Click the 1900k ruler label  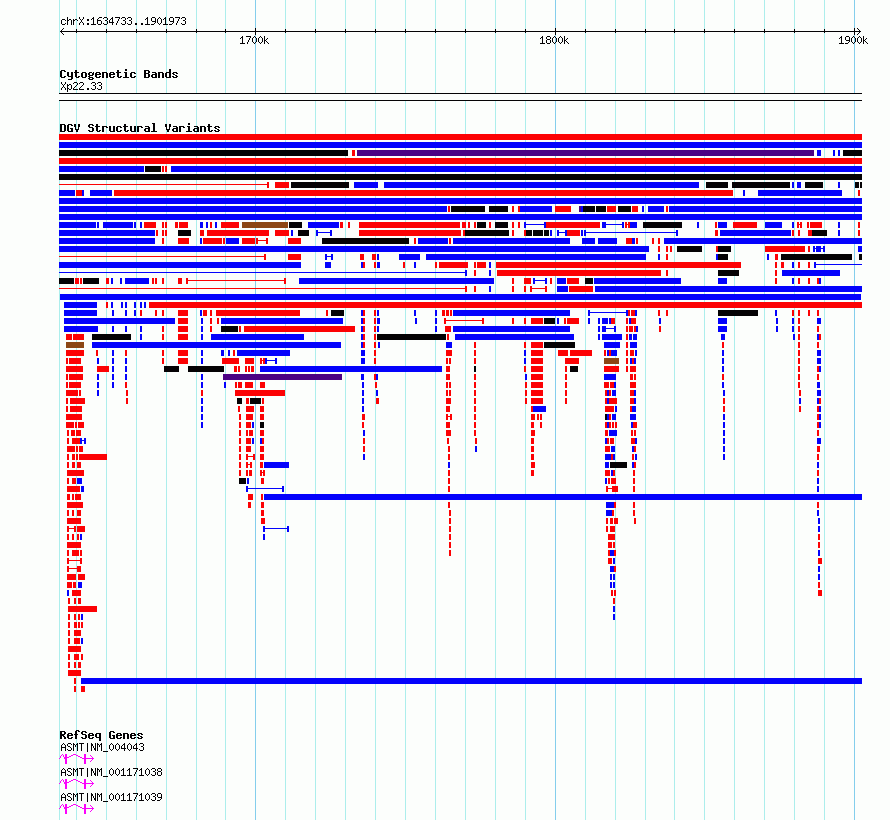point(853,40)
